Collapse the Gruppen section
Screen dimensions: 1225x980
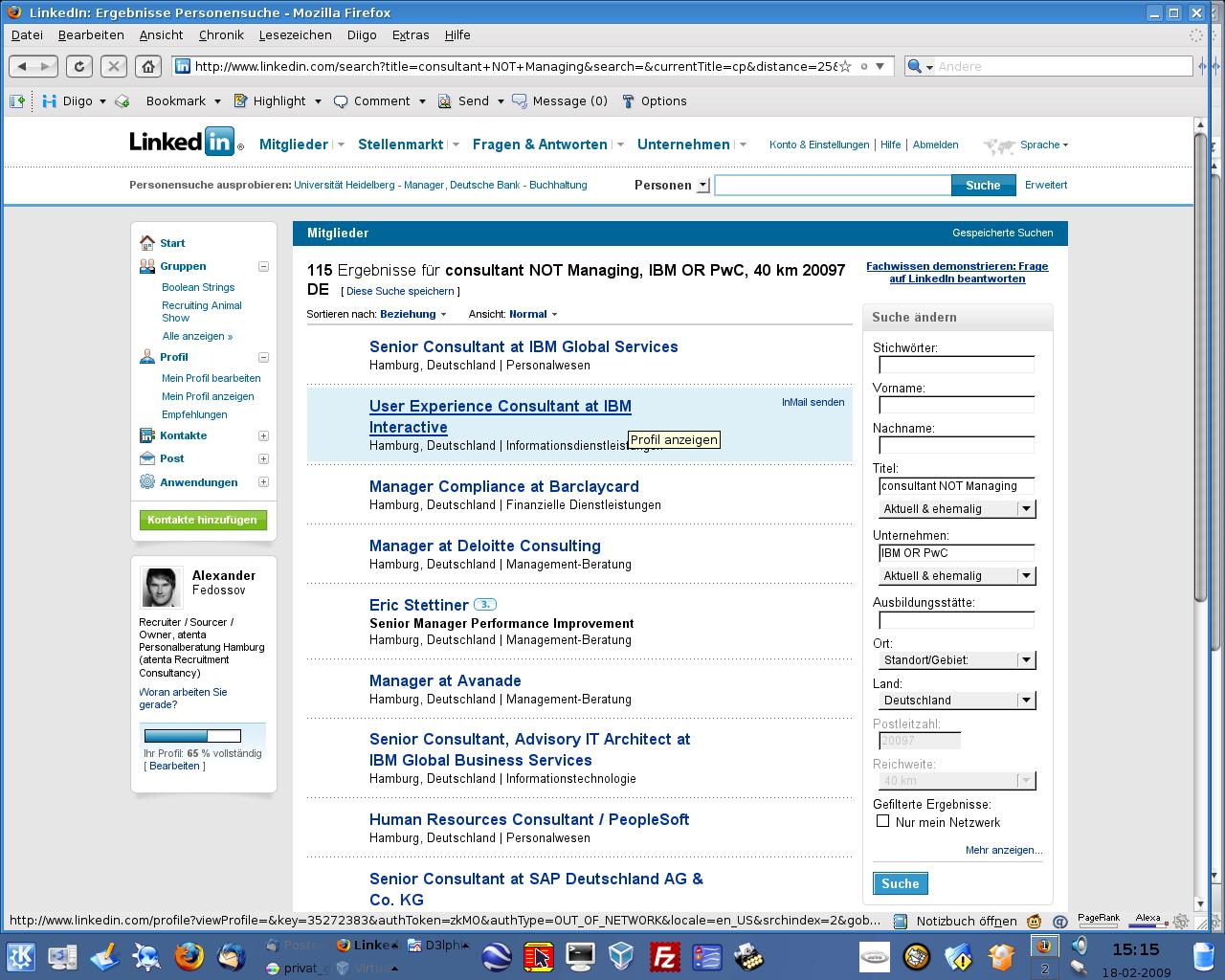263,266
